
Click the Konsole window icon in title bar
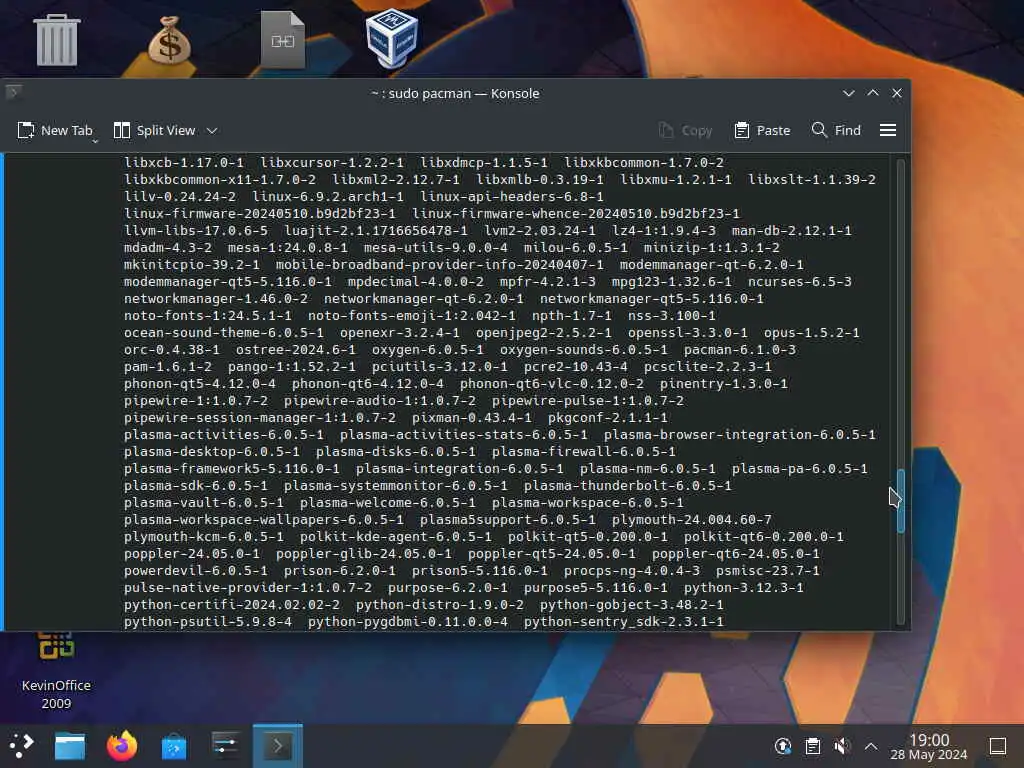tap(14, 92)
